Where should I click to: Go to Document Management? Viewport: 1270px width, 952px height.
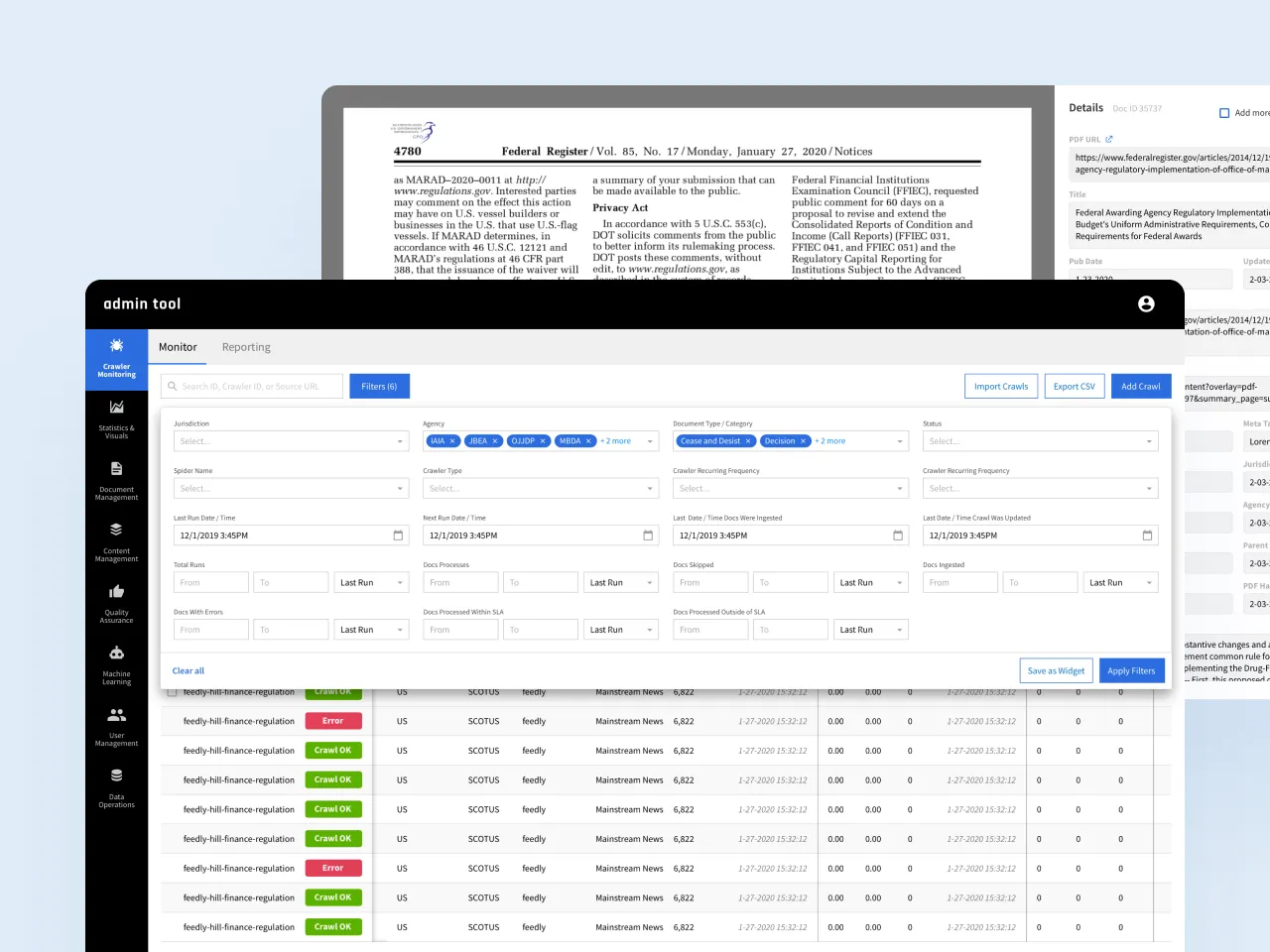(x=116, y=481)
